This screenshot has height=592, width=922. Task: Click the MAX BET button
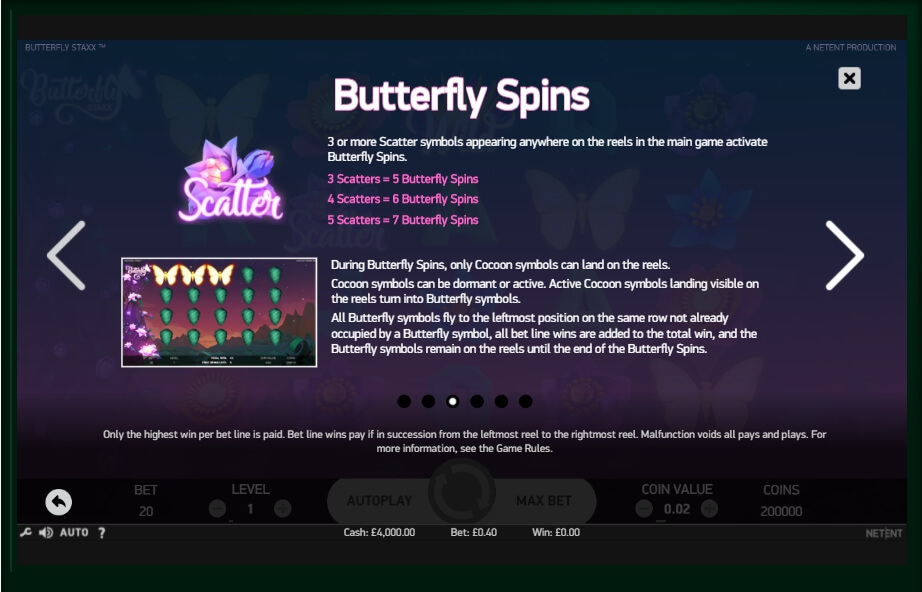tap(544, 501)
